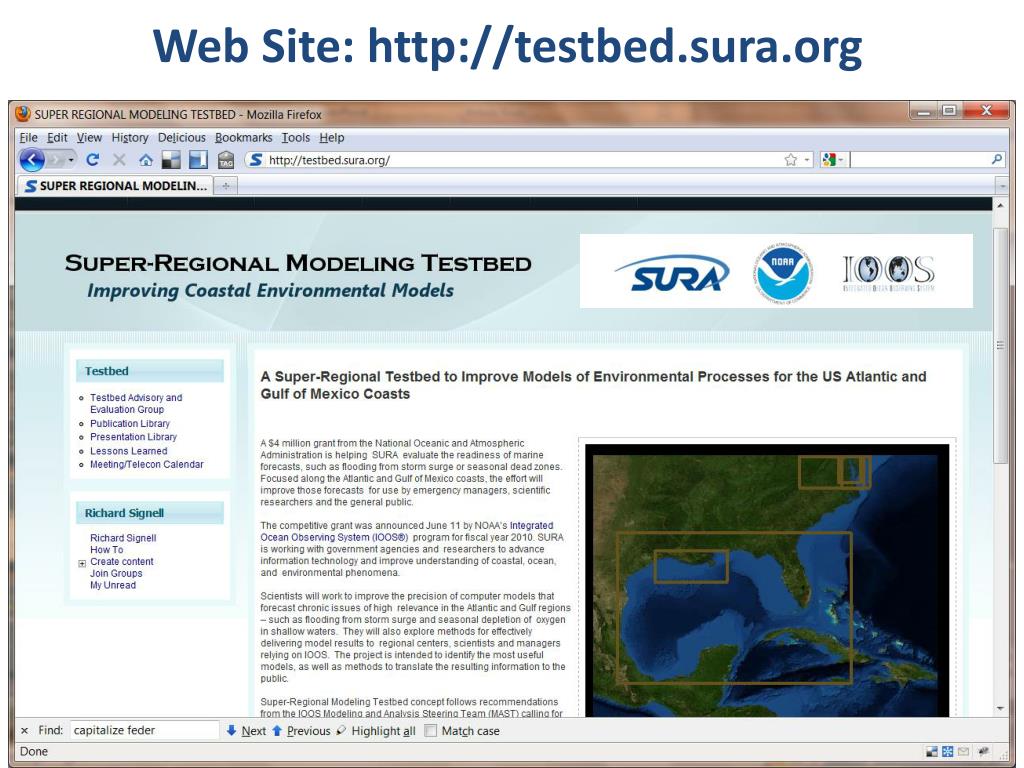This screenshot has width=1024, height=768.
Task: Click the Firefox logo in the title bar
Action: coord(23,114)
